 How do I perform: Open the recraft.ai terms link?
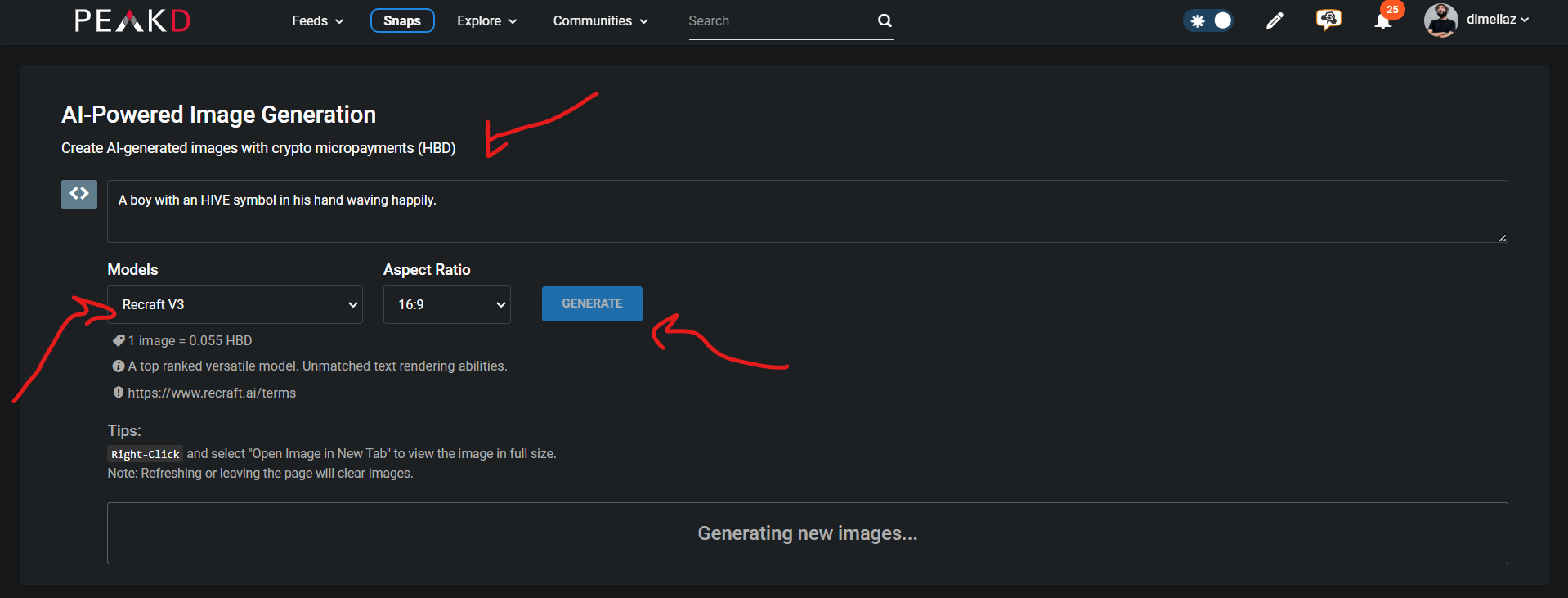coord(212,393)
